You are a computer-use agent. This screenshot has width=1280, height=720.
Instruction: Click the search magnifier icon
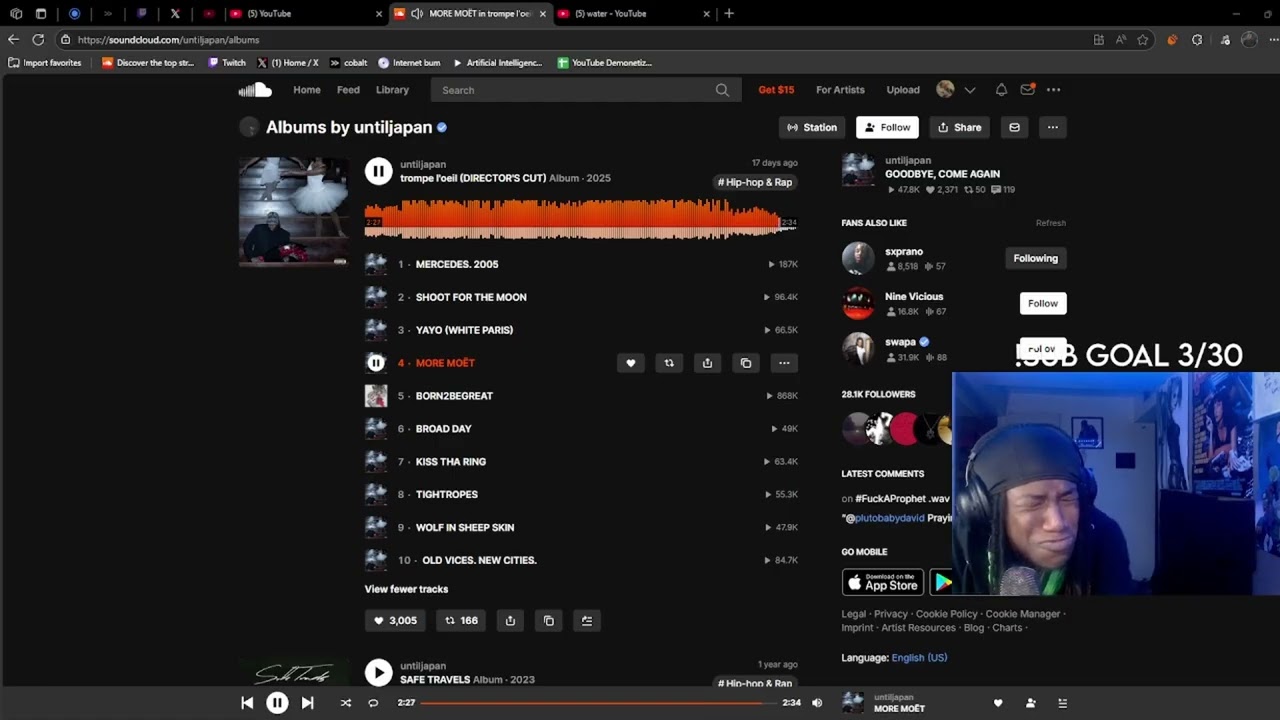pyautogui.click(x=722, y=90)
